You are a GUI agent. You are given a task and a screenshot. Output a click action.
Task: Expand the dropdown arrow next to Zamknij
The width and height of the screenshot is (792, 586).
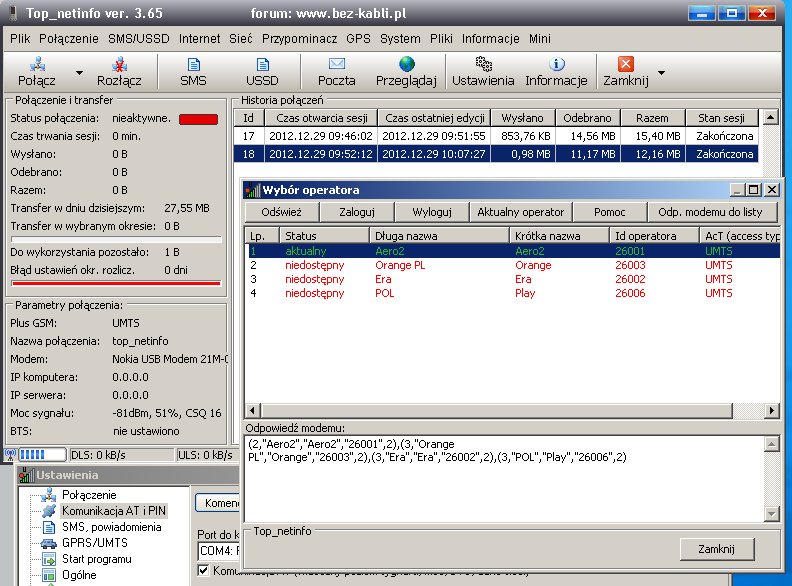(661, 73)
